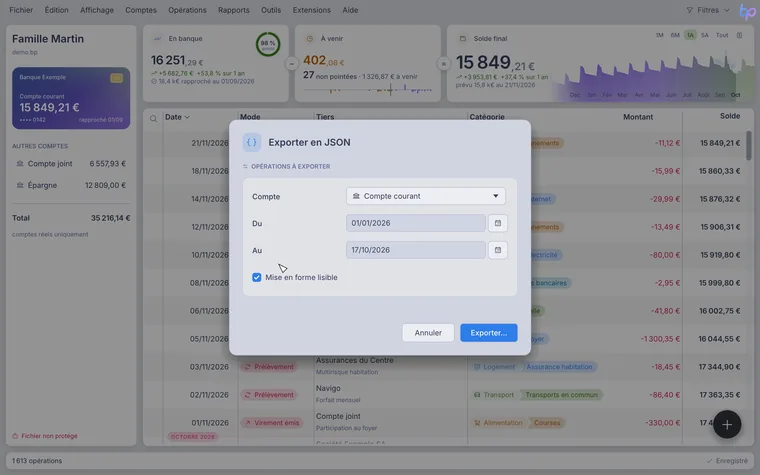
Task: Click the Banque Exemple Compte courant card
Action: coord(71,98)
